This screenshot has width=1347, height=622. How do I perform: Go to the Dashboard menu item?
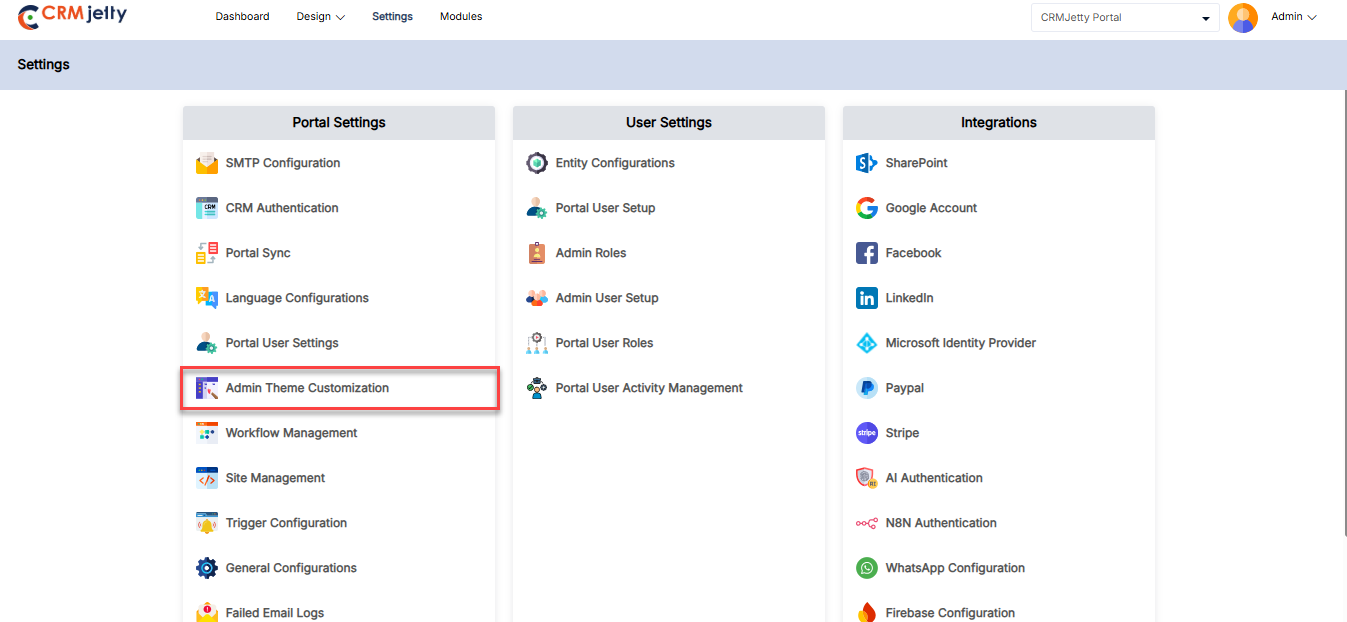tap(242, 17)
